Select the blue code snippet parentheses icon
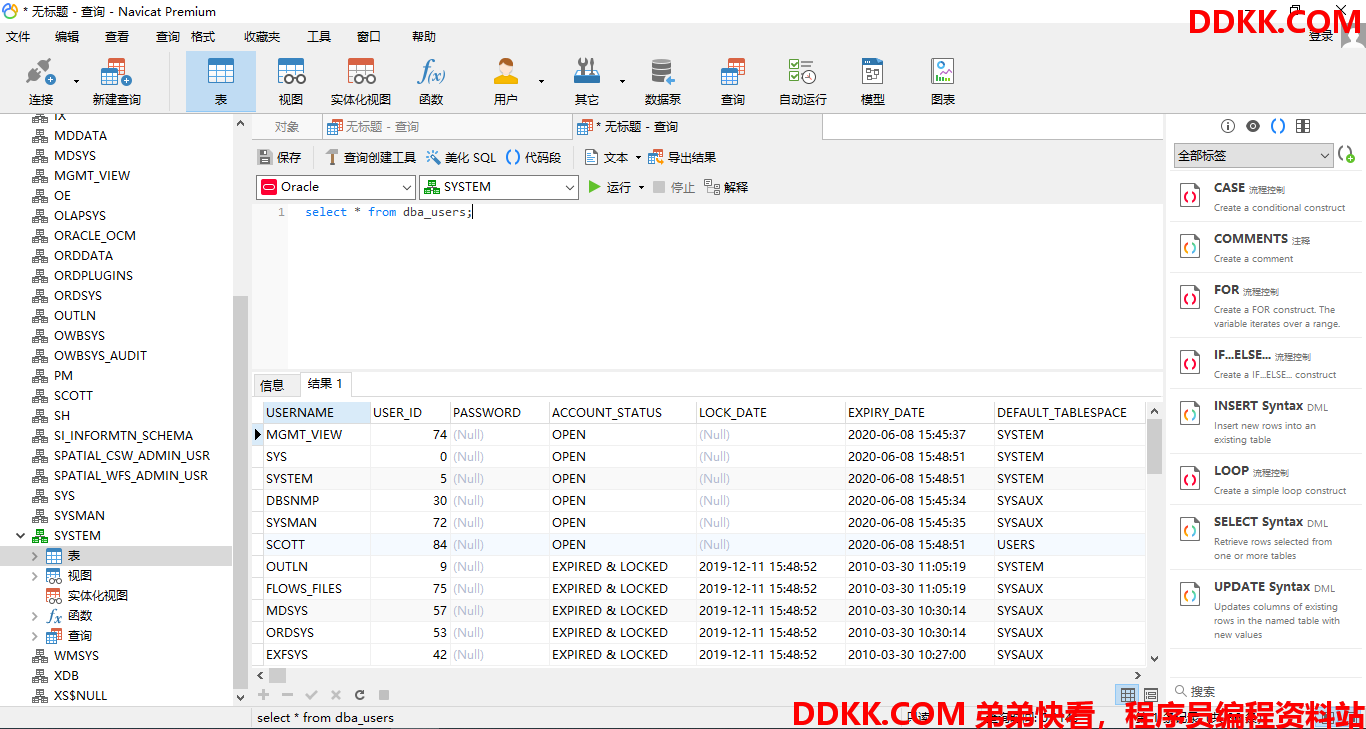Screen dimensions: 1366x729 click(x=1278, y=126)
